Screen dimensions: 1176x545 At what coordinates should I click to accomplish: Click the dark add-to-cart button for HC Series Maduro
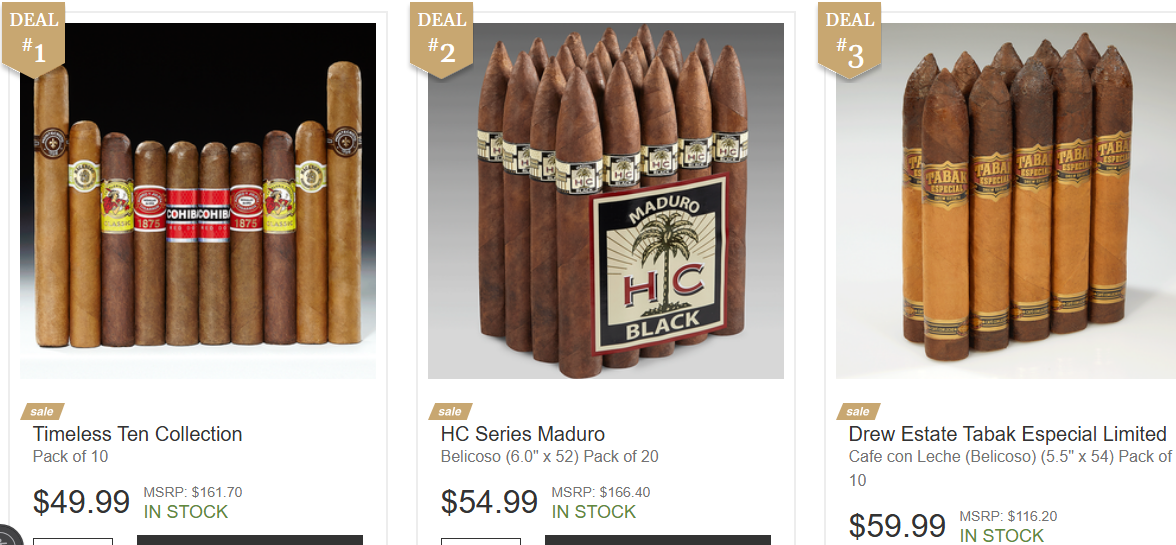click(658, 540)
